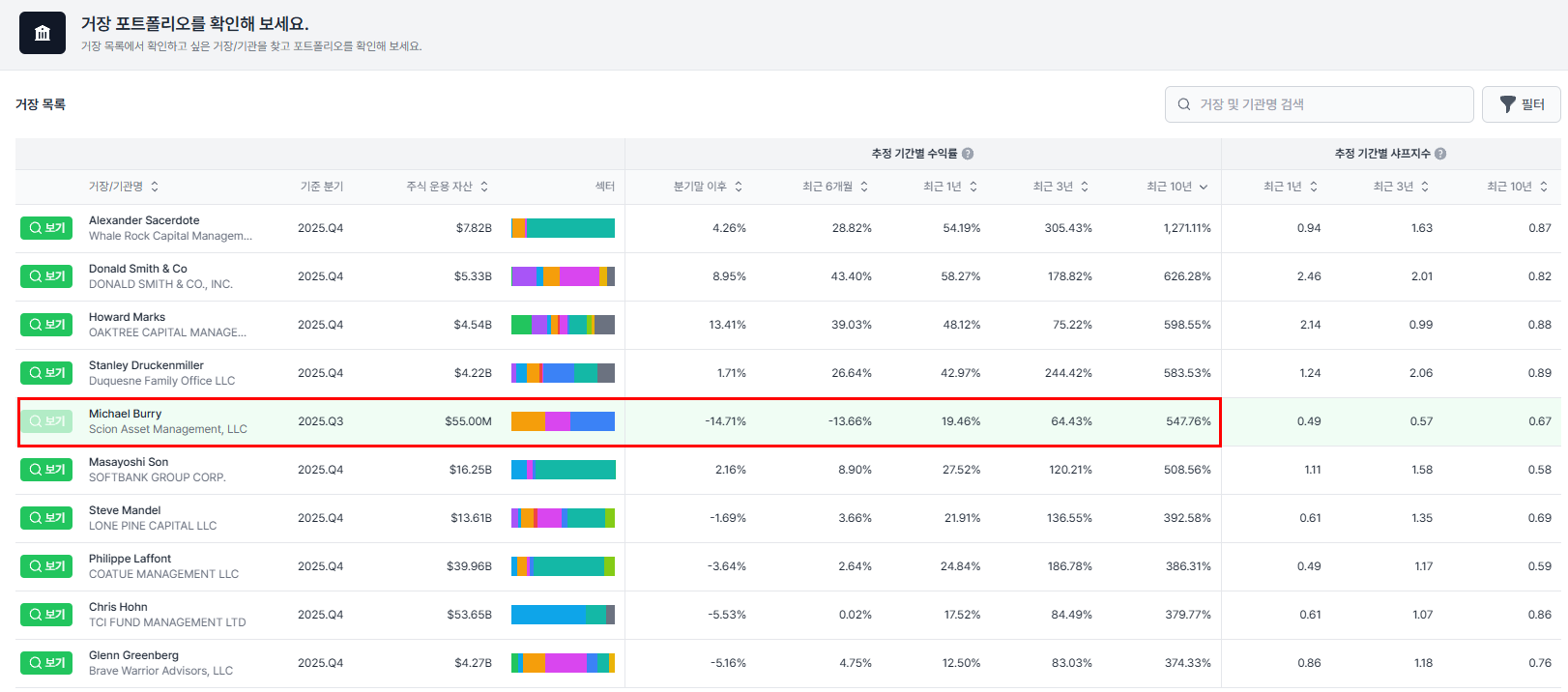
Task: Click Chris Hohn sector color bar
Action: pyautogui.click(x=563, y=615)
